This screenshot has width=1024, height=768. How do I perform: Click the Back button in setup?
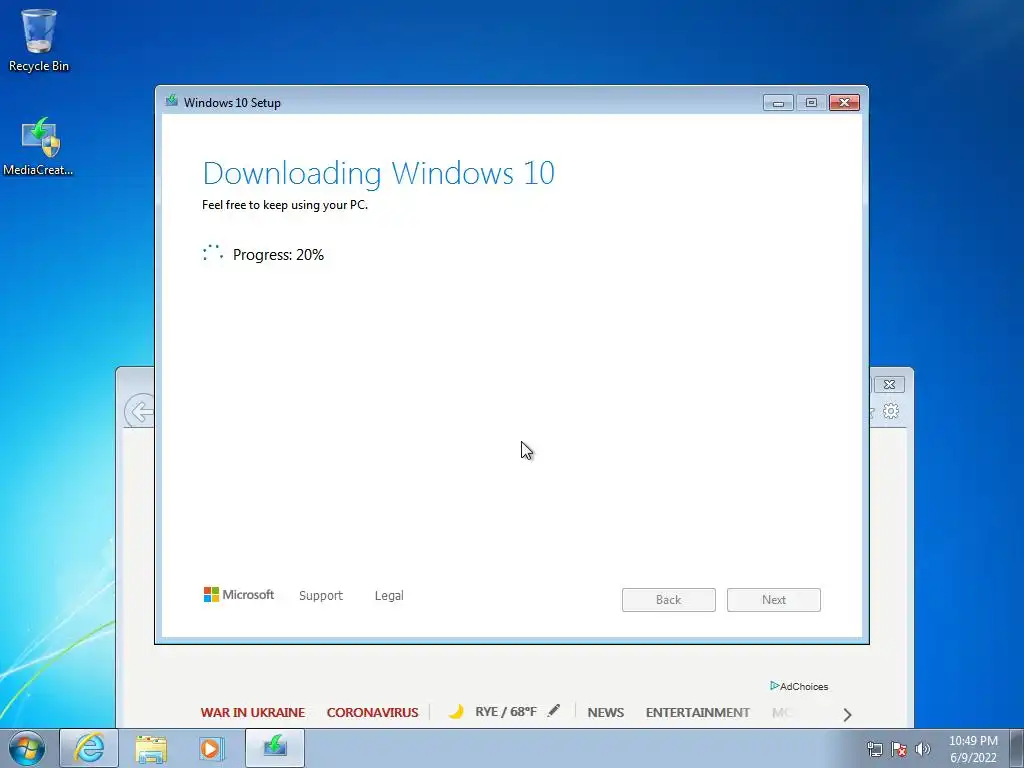tap(669, 600)
